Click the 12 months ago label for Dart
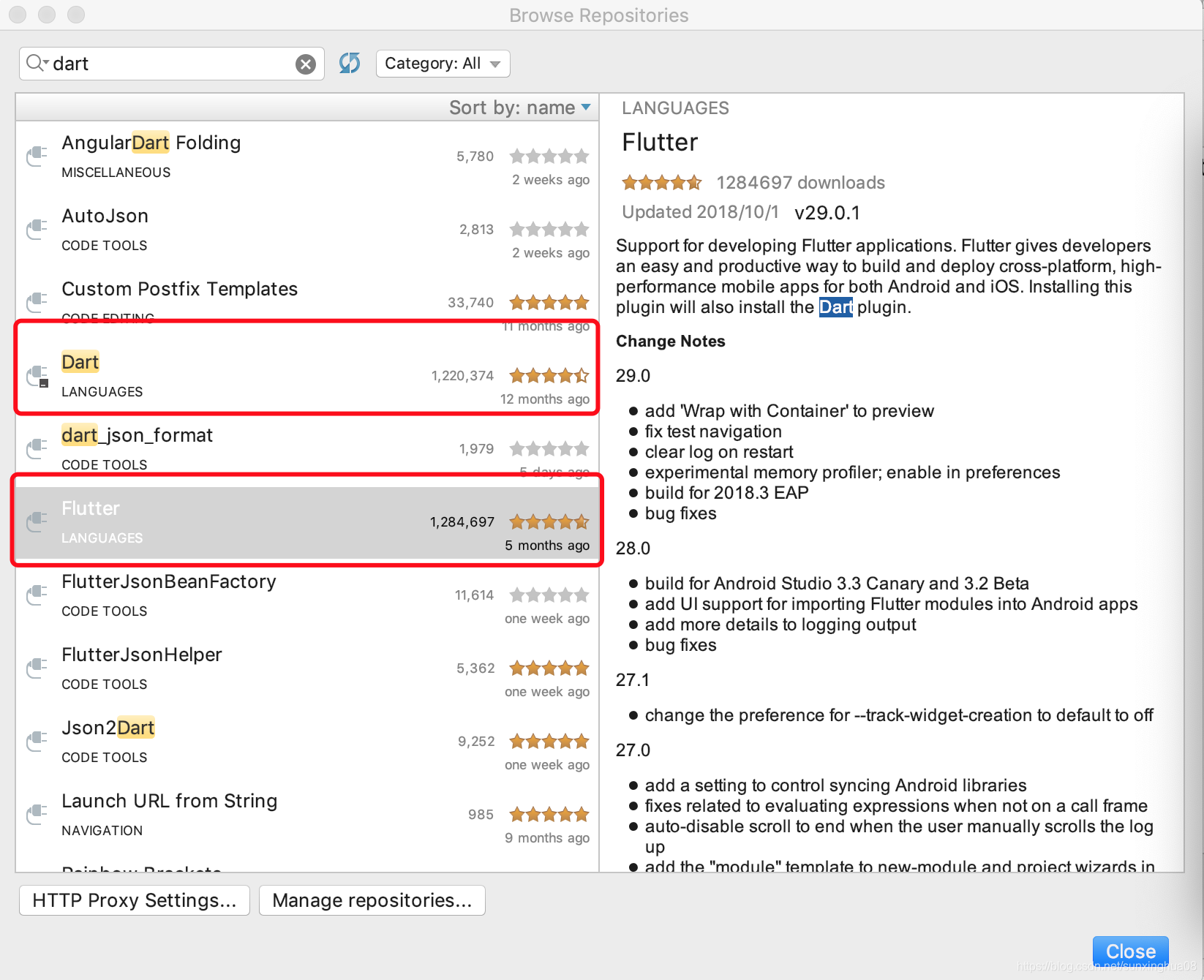The height and width of the screenshot is (980, 1204). point(545,399)
